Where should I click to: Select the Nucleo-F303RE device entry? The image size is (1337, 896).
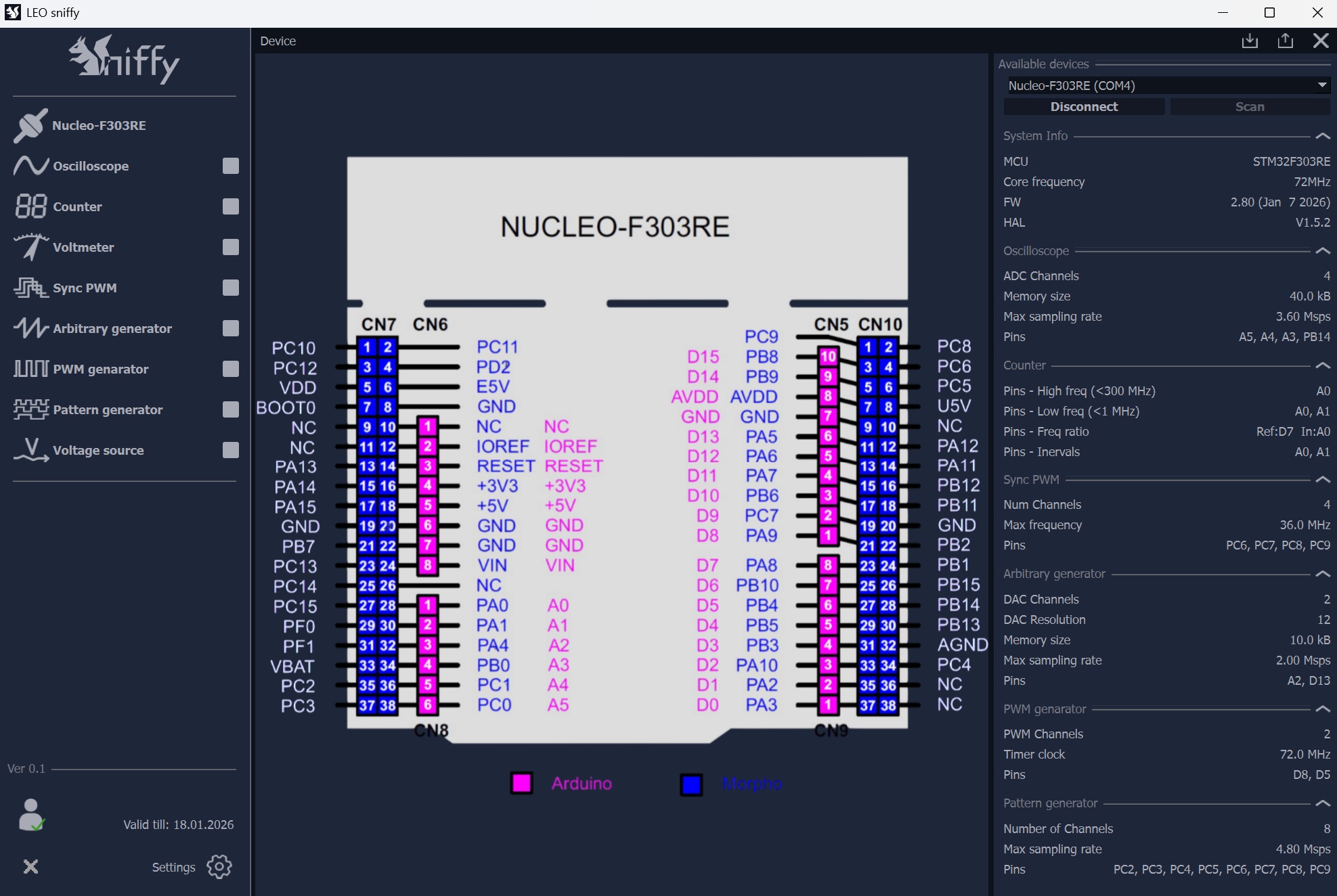99,125
